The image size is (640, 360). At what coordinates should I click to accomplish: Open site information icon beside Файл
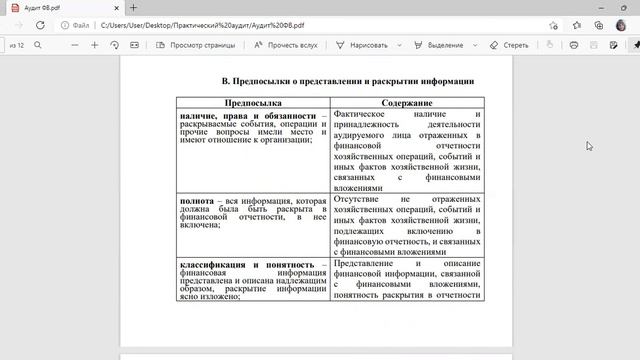(65, 25)
